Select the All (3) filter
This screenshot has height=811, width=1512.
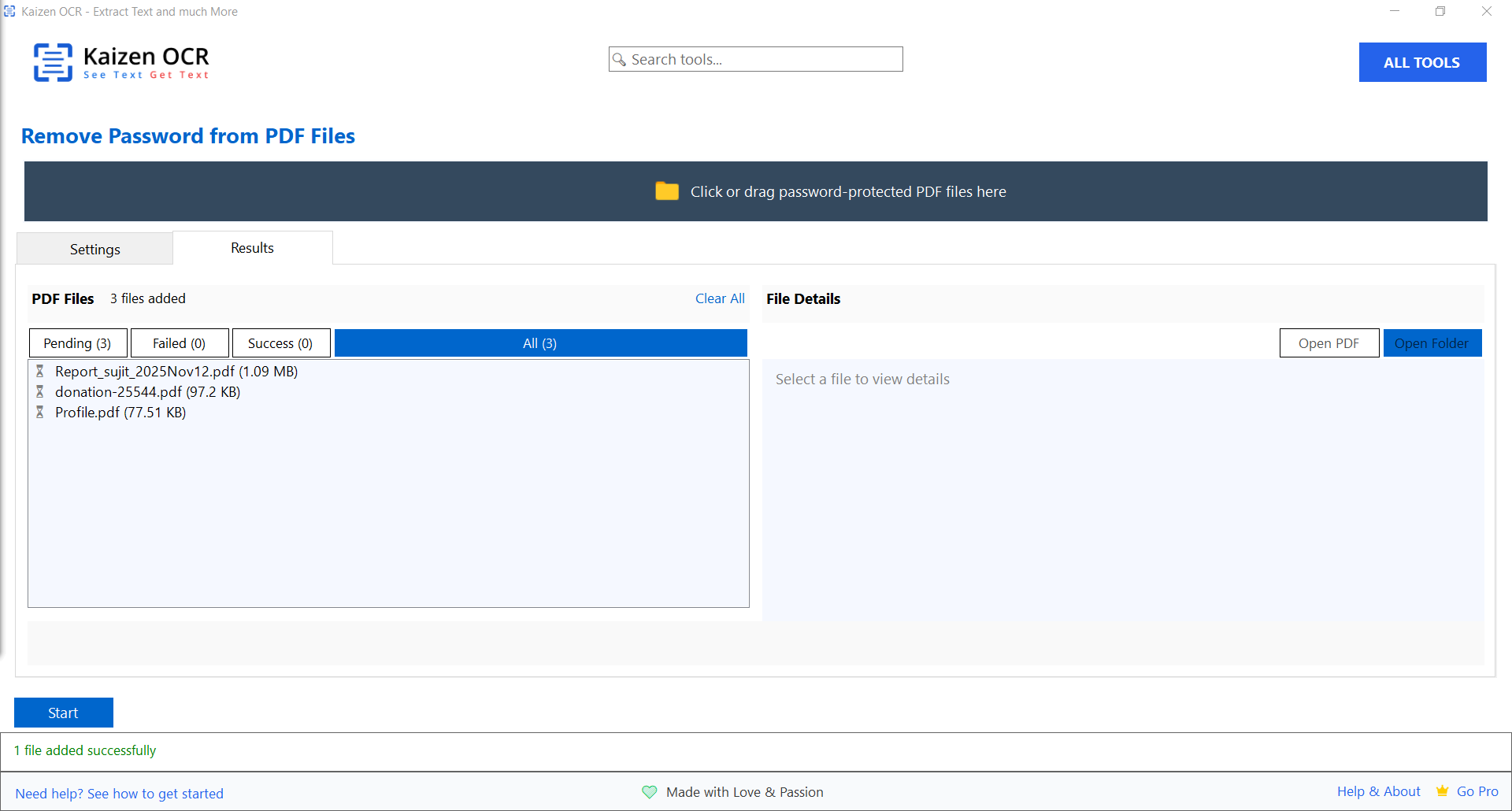point(540,343)
